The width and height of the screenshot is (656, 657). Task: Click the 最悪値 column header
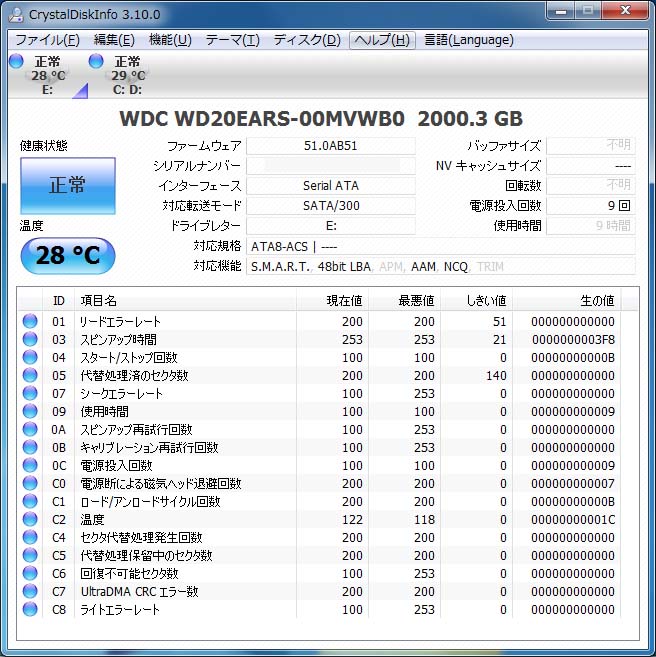404,300
